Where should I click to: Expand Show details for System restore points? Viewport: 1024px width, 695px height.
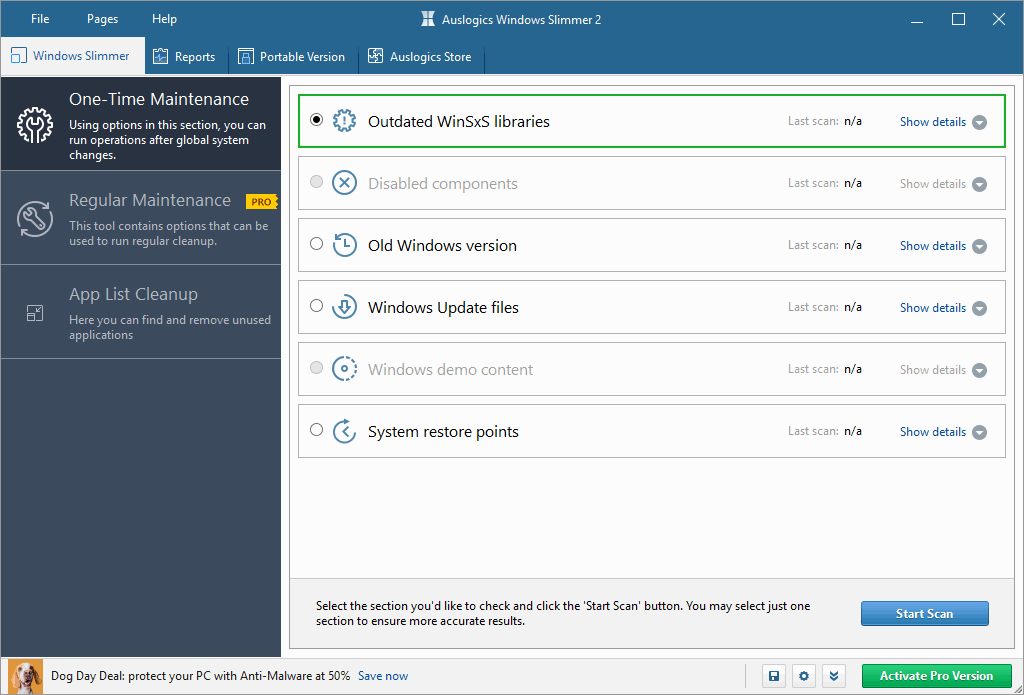pos(942,432)
